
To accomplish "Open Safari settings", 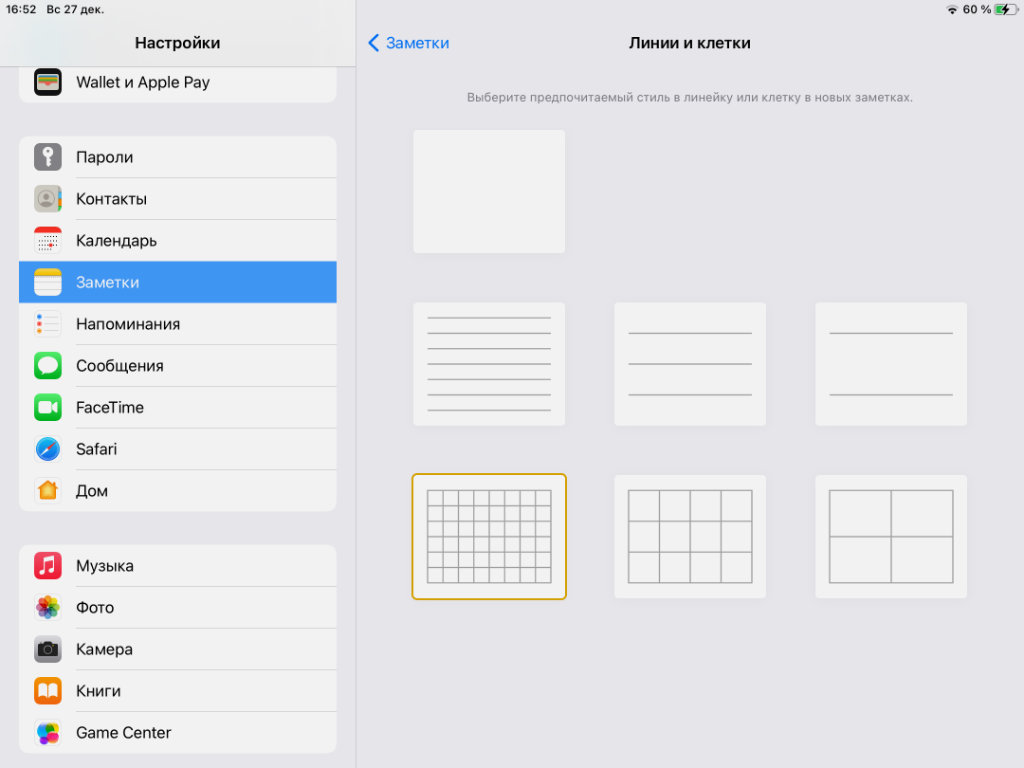I will 178,449.
